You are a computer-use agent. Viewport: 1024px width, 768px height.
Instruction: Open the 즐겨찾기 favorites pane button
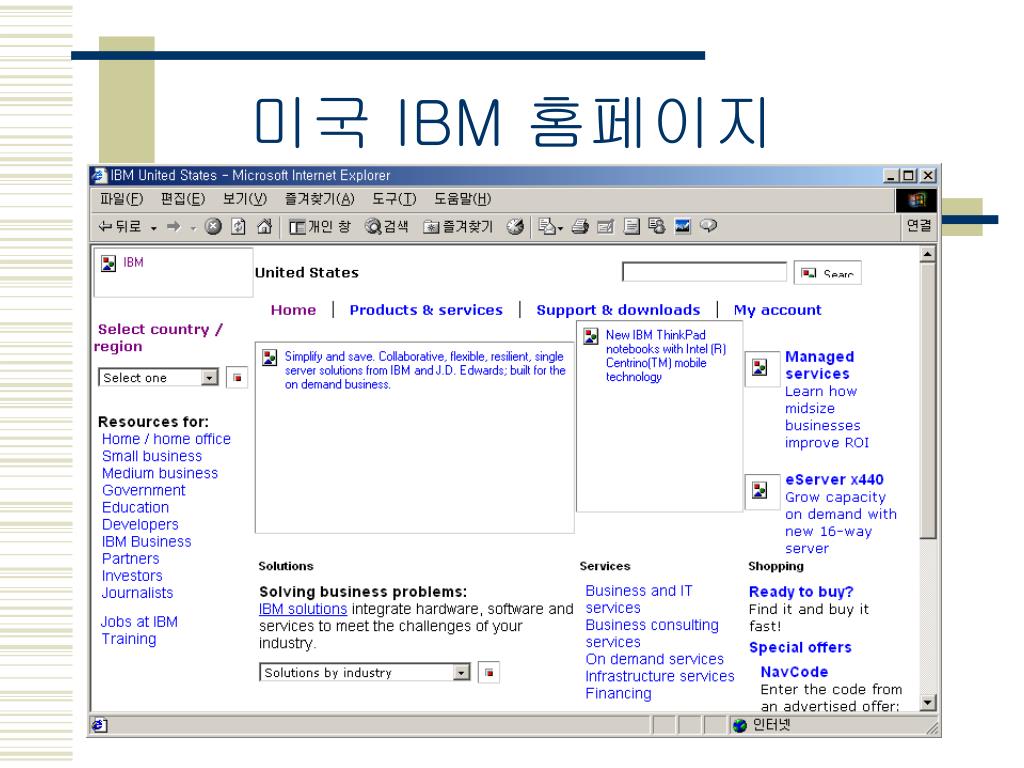point(458,227)
